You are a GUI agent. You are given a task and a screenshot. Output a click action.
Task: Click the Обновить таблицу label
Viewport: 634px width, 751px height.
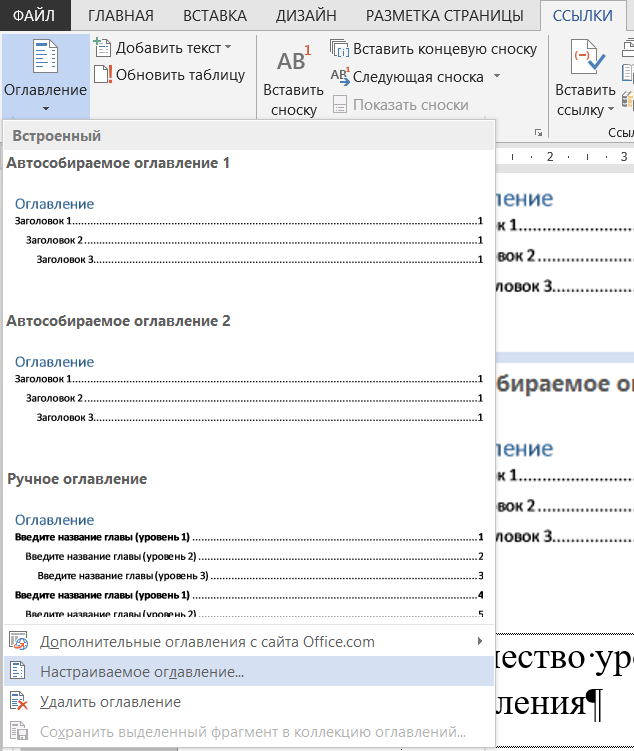181,75
